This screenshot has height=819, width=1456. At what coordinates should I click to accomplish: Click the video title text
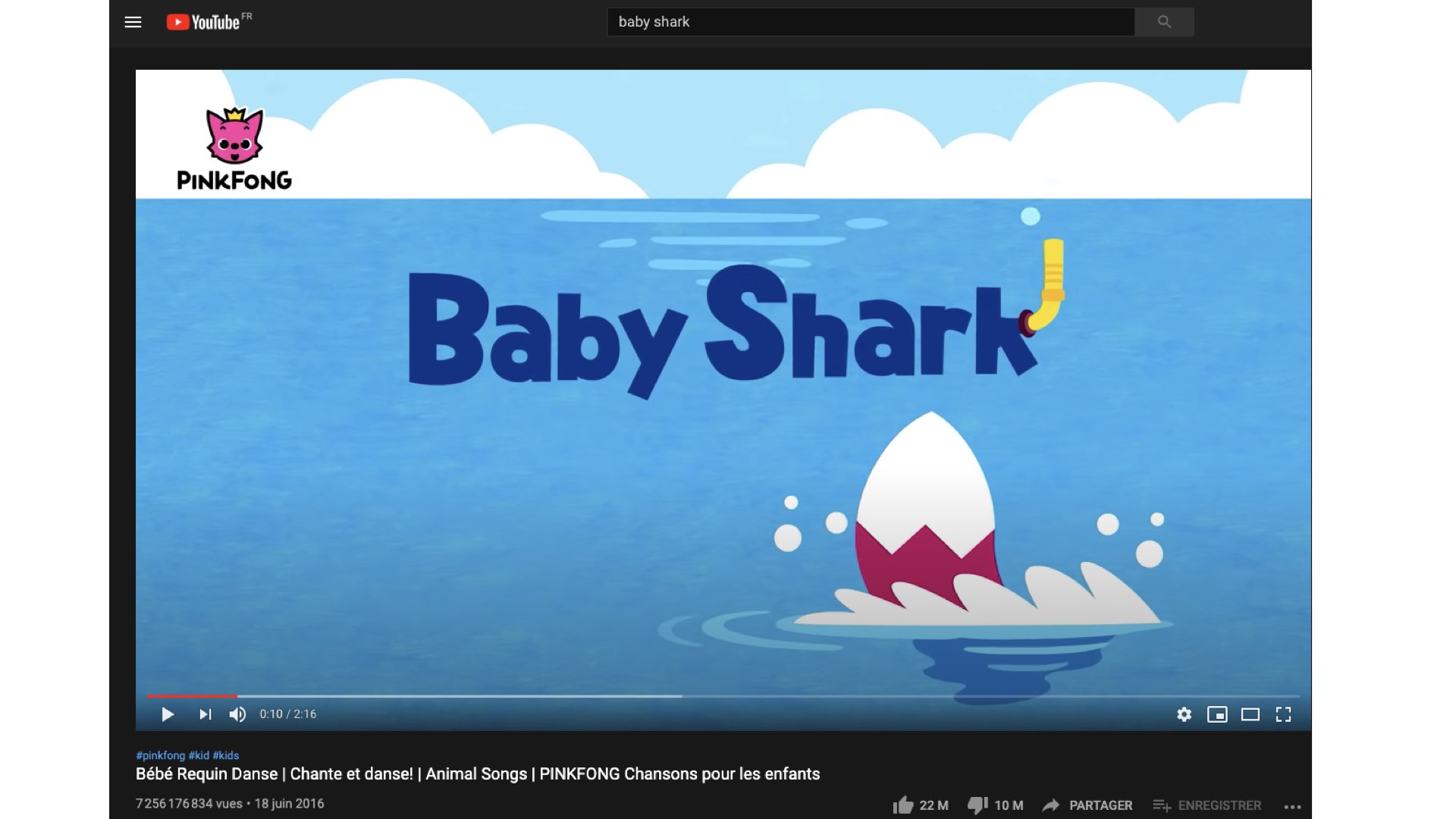(x=478, y=774)
